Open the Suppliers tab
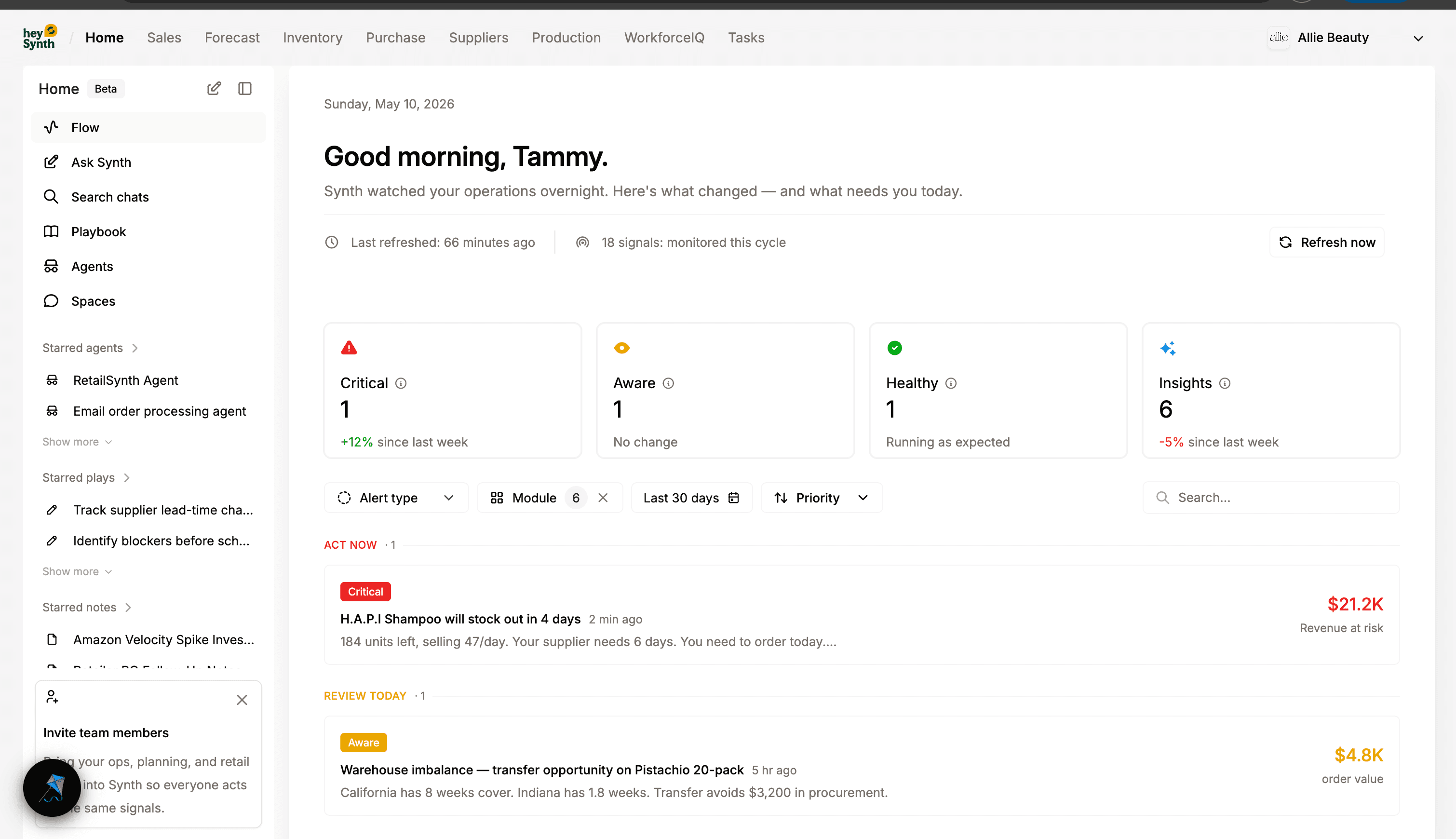Viewport: 1456px width, 839px height. coord(478,38)
